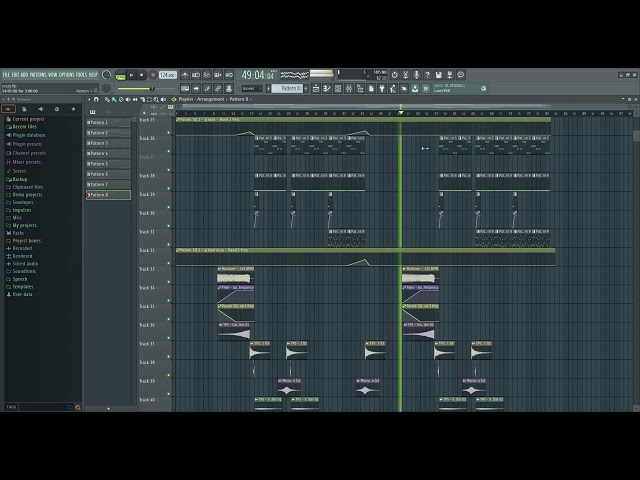Open the global snap selector dropdown
Image resolution: width=640 pixels, height=480 pixels.
tap(252, 89)
